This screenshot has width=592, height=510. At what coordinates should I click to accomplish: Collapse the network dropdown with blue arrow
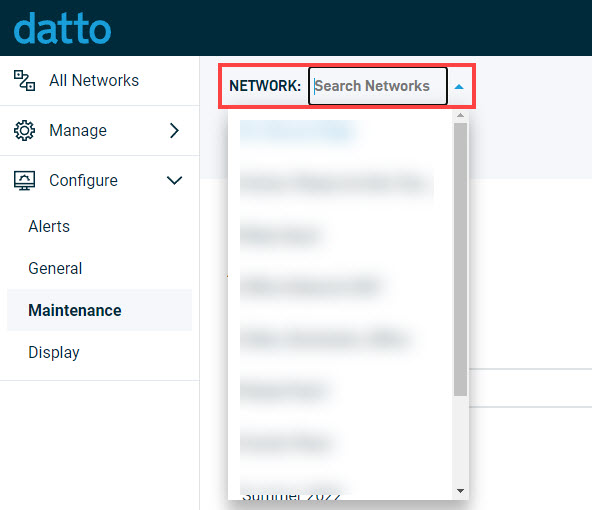click(459, 87)
